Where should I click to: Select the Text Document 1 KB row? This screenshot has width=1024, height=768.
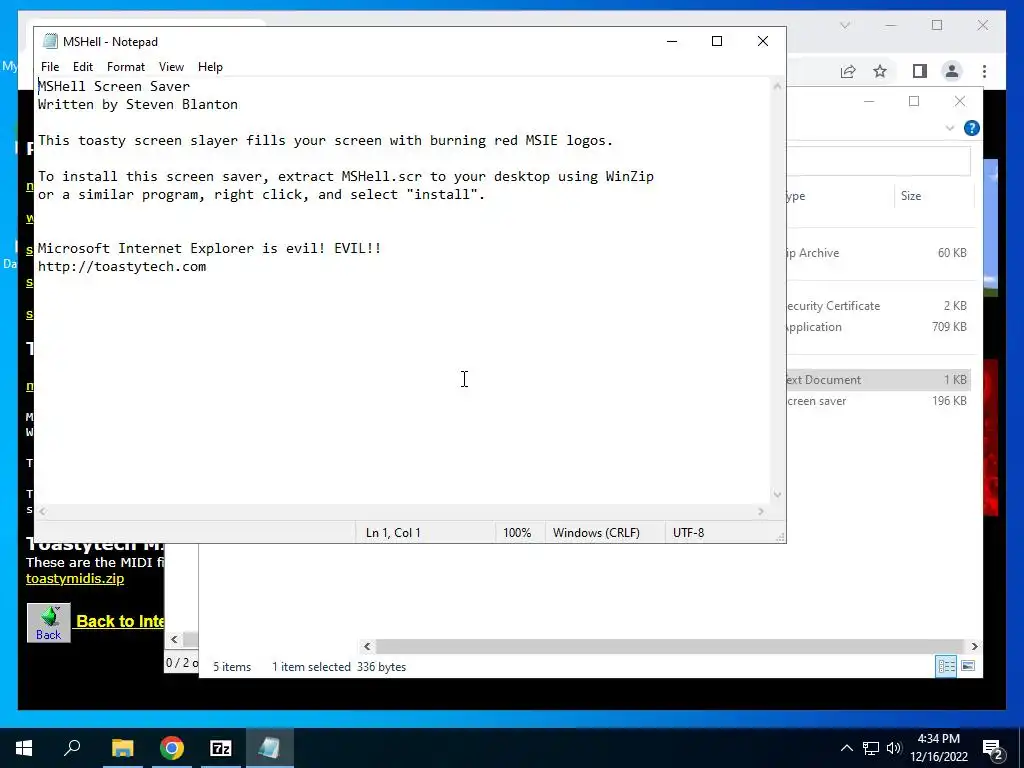tap(879, 379)
